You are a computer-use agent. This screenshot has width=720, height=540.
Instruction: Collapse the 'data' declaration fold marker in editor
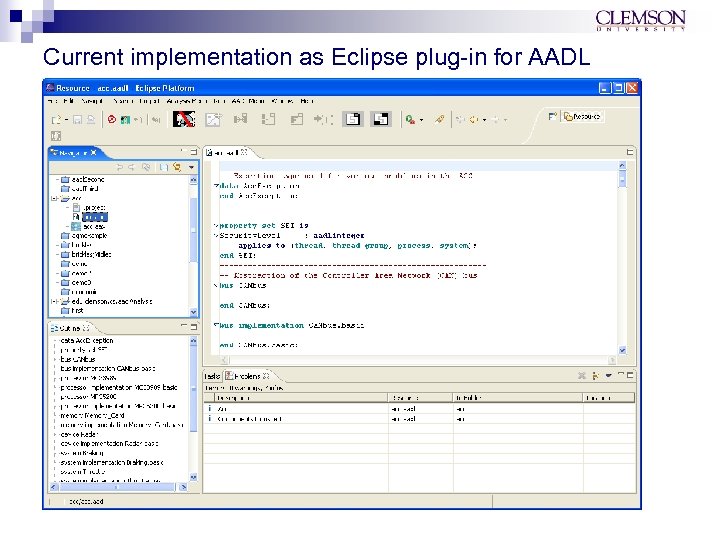pyautogui.click(x=216, y=186)
